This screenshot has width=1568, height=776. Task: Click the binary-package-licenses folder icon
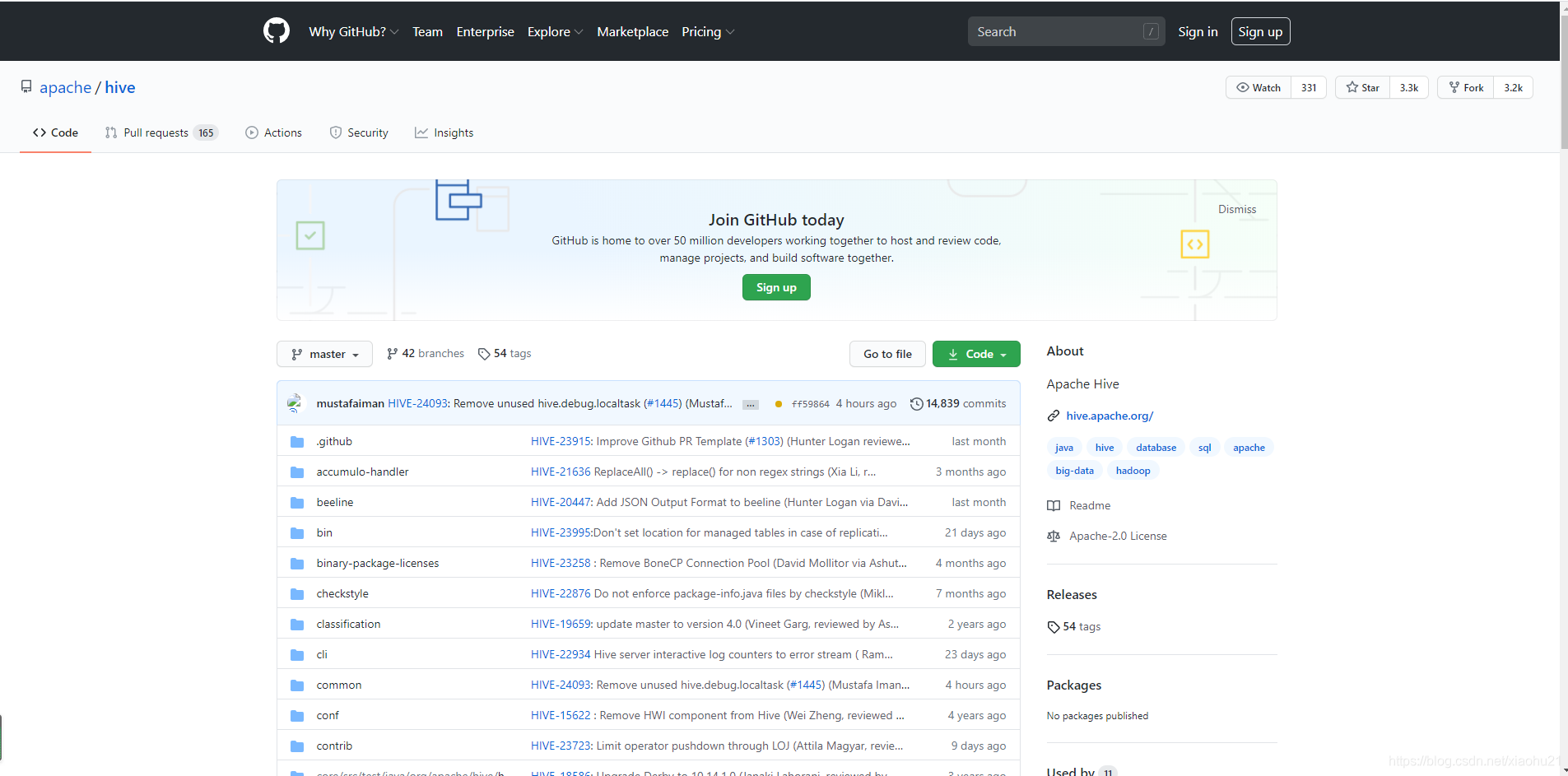297,564
